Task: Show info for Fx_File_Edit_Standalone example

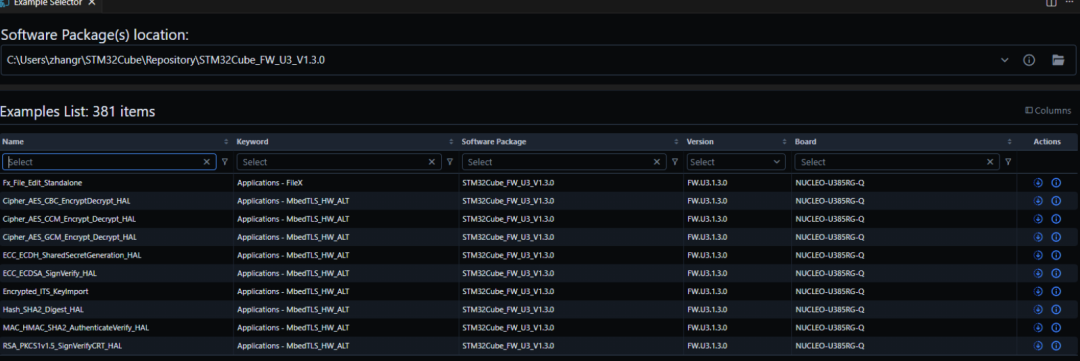Action: pyautogui.click(x=1056, y=183)
